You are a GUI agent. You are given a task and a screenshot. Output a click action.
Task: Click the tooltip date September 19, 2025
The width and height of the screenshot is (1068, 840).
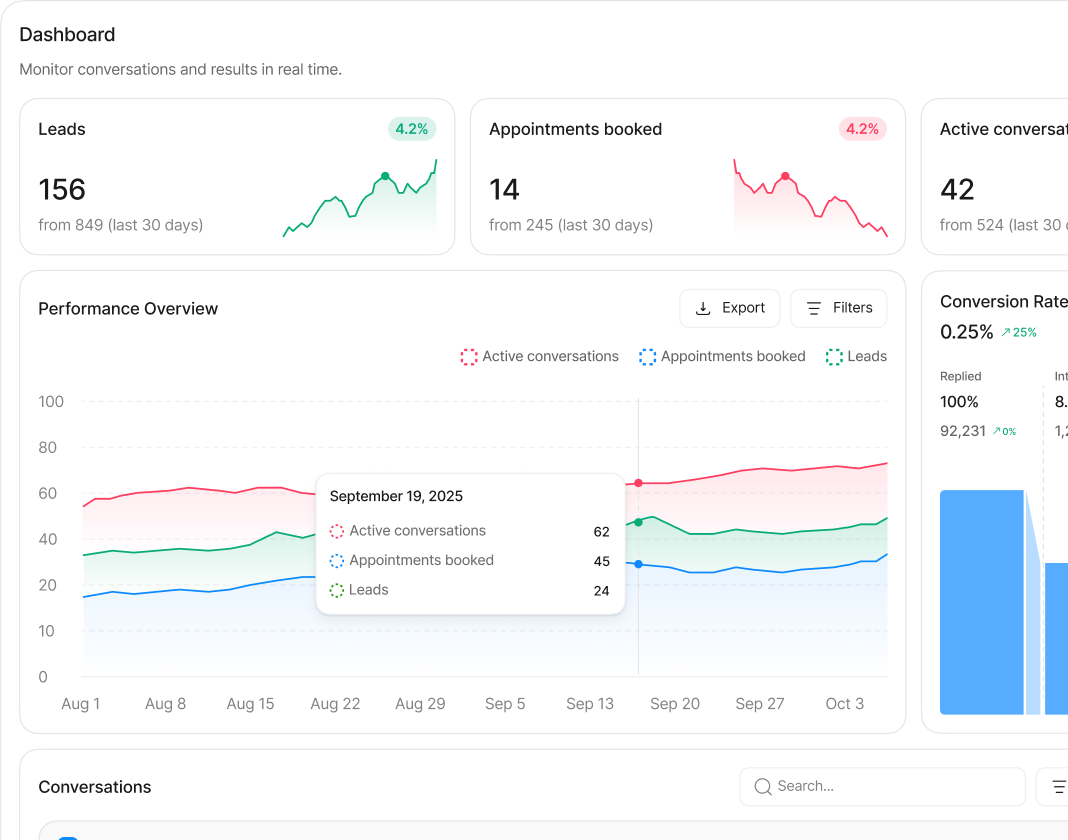(396, 496)
